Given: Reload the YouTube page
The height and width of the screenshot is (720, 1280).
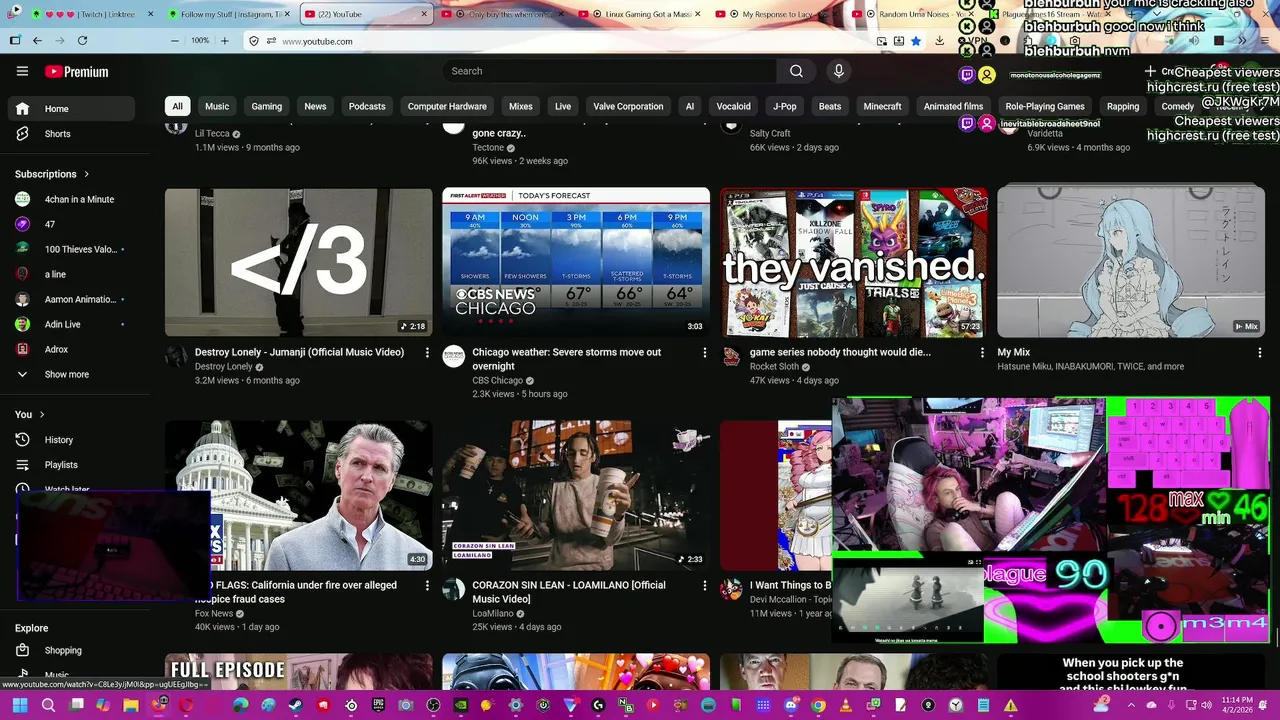Looking at the screenshot, I should (x=82, y=41).
